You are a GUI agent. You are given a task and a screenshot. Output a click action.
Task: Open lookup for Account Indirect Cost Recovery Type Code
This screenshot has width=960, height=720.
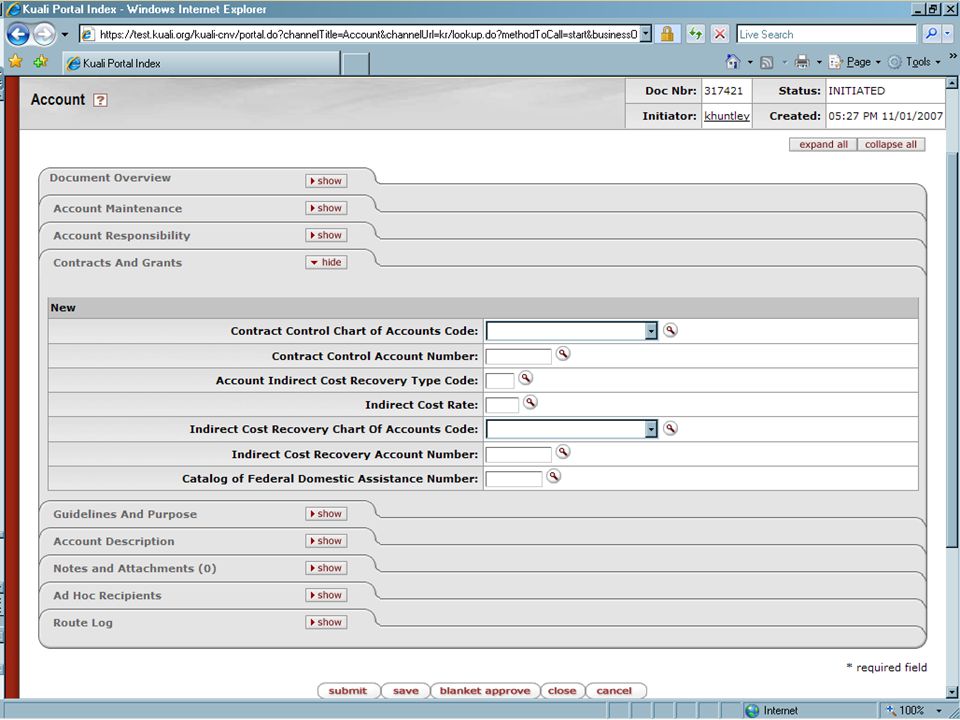pos(525,378)
